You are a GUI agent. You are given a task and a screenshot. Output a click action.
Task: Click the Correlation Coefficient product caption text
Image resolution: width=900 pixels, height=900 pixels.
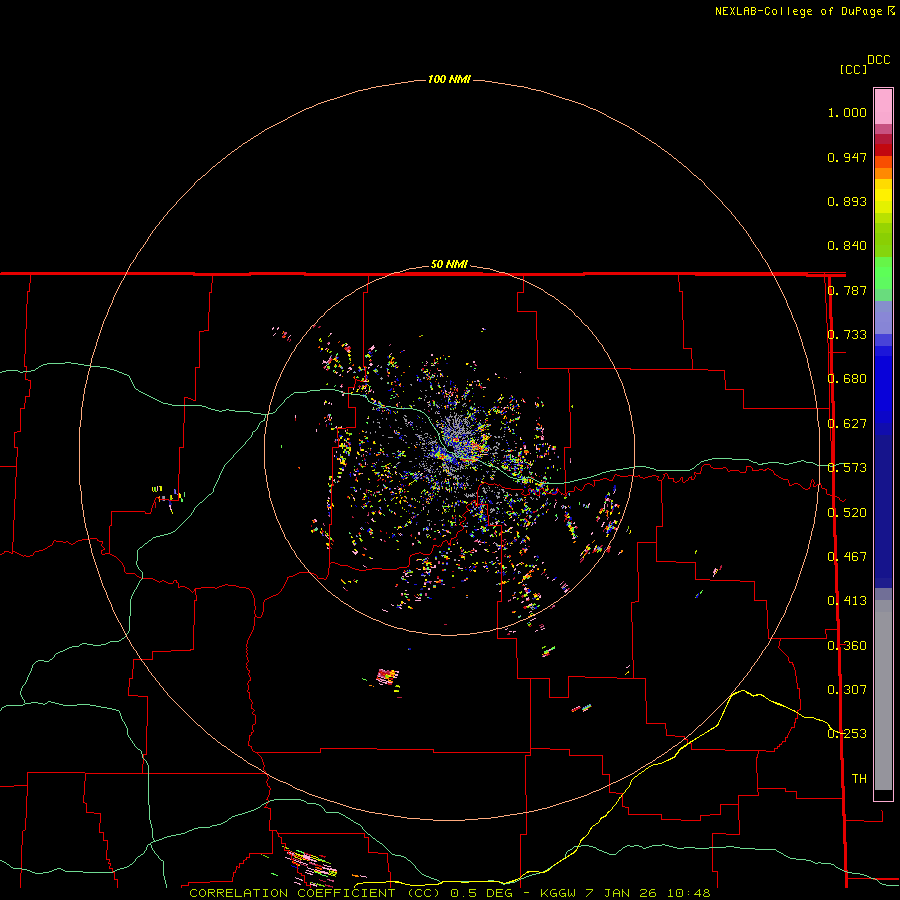449,893
